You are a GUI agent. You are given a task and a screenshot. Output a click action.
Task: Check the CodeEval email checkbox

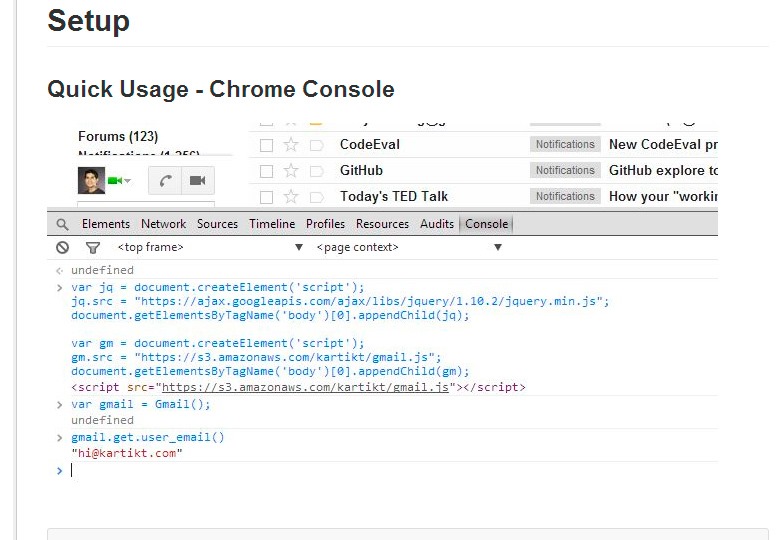coord(266,145)
